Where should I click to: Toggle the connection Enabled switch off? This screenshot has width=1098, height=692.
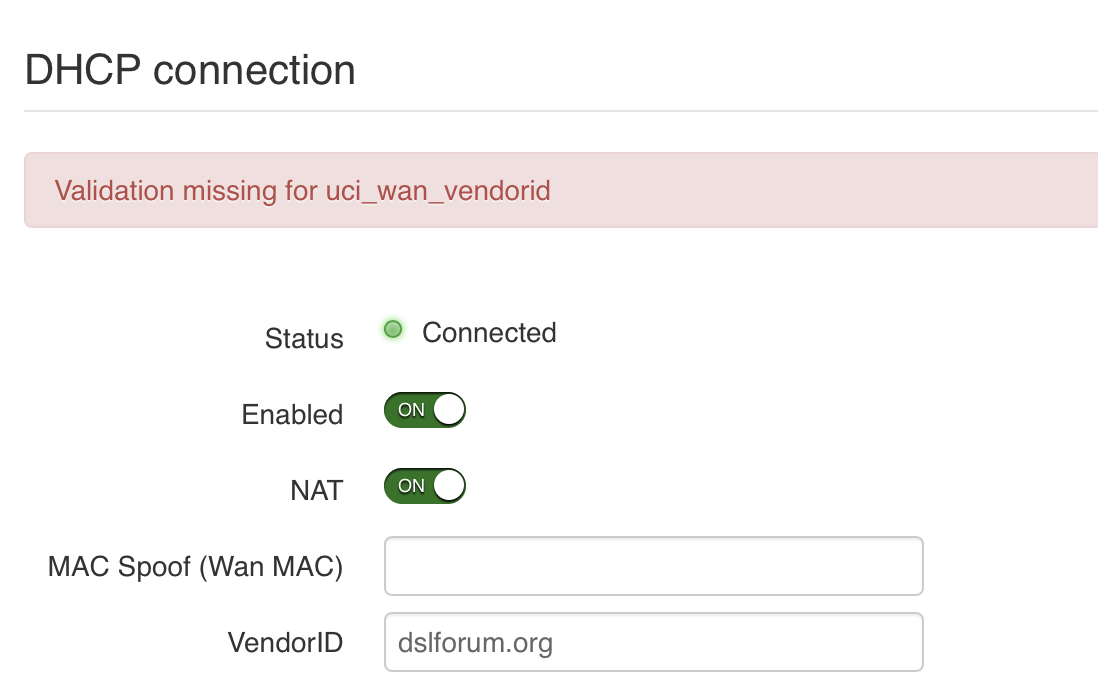pyautogui.click(x=424, y=410)
